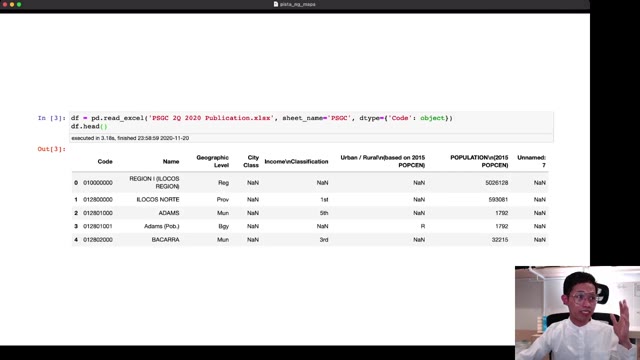Click the 'R' urban/rural value

pyautogui.click(x=422, y=226)
